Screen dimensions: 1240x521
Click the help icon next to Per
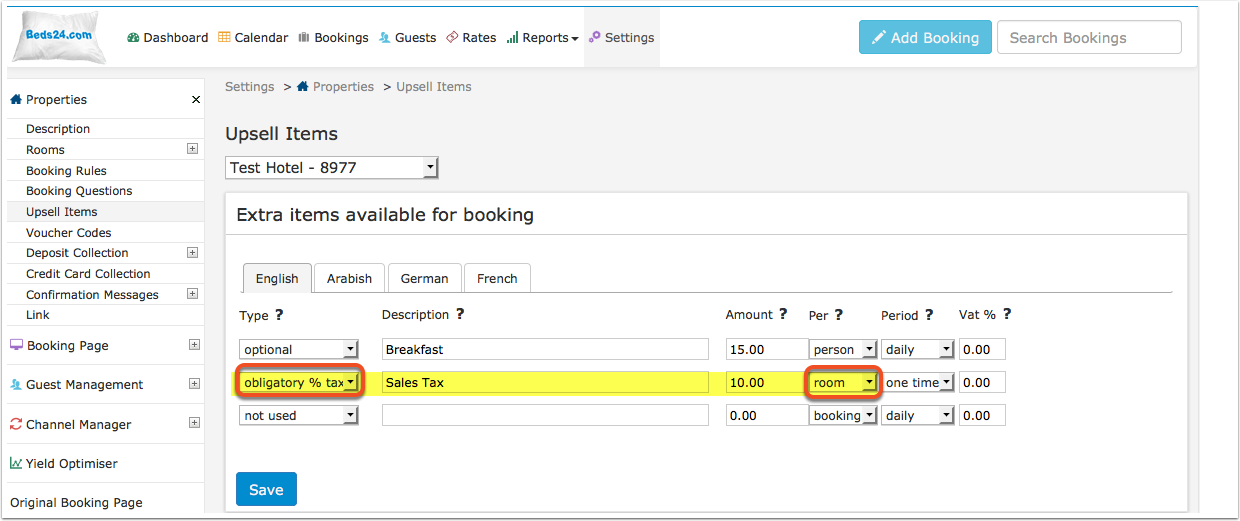(x=838, y=314)
